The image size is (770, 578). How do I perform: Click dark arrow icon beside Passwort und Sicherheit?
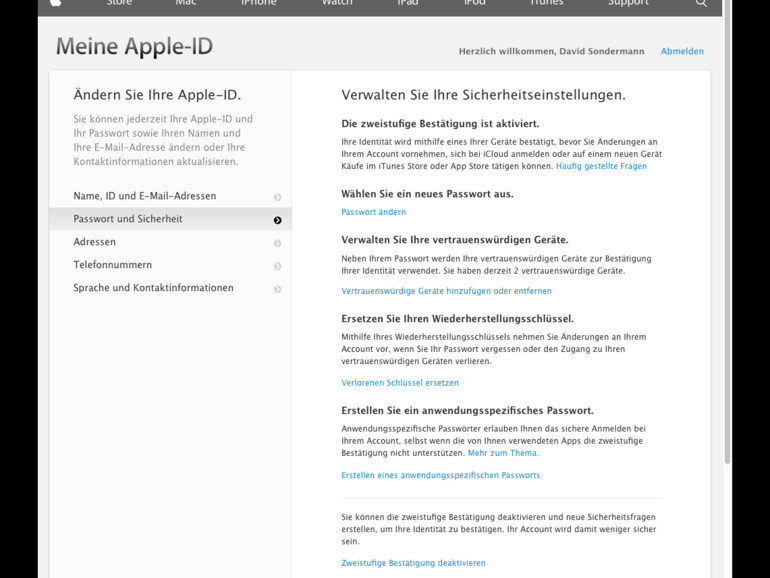277,220
